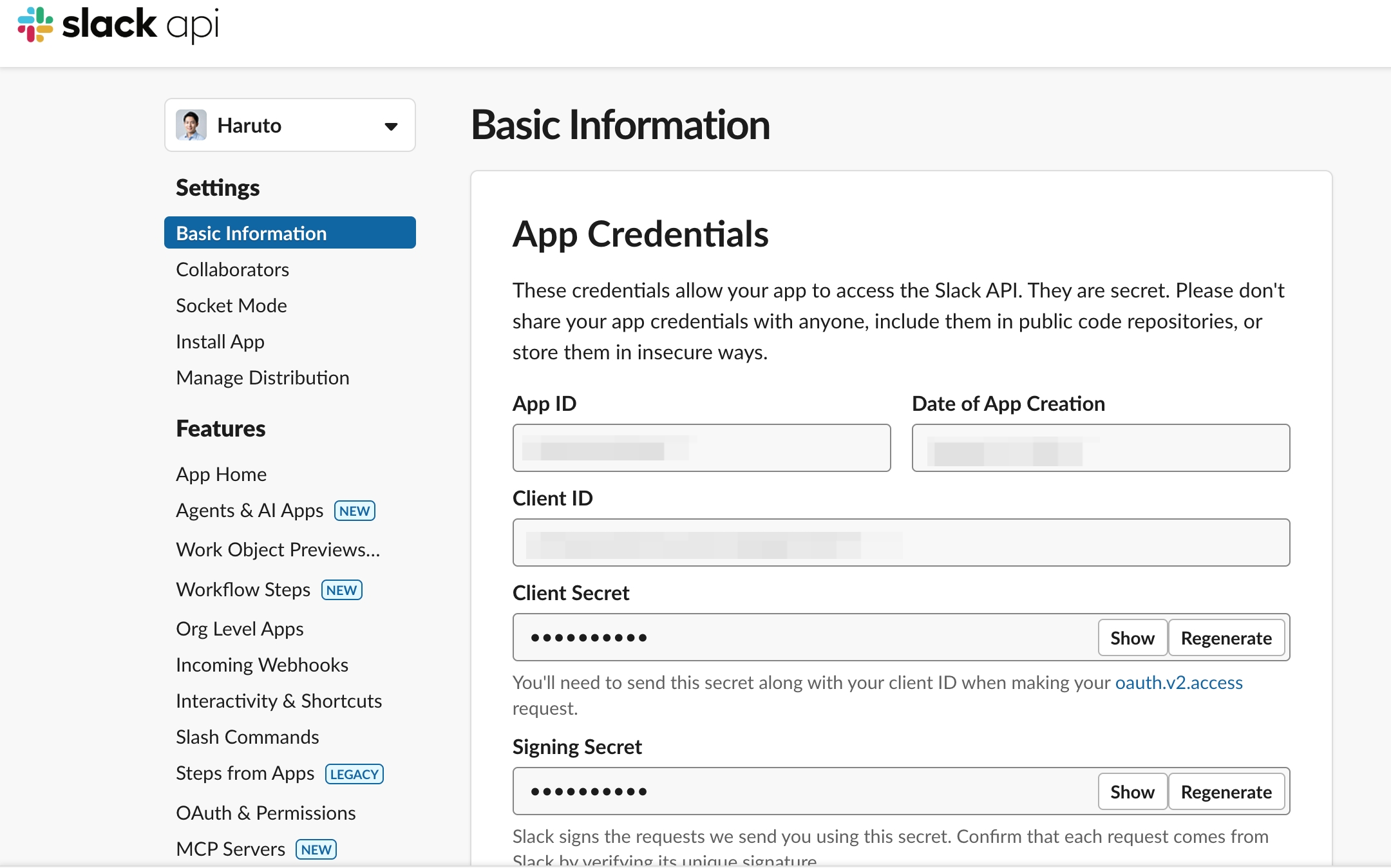Open Interactivity & Shortcuts page
This screenshot has width=1391, height=868.
click(x=279, y=701)
